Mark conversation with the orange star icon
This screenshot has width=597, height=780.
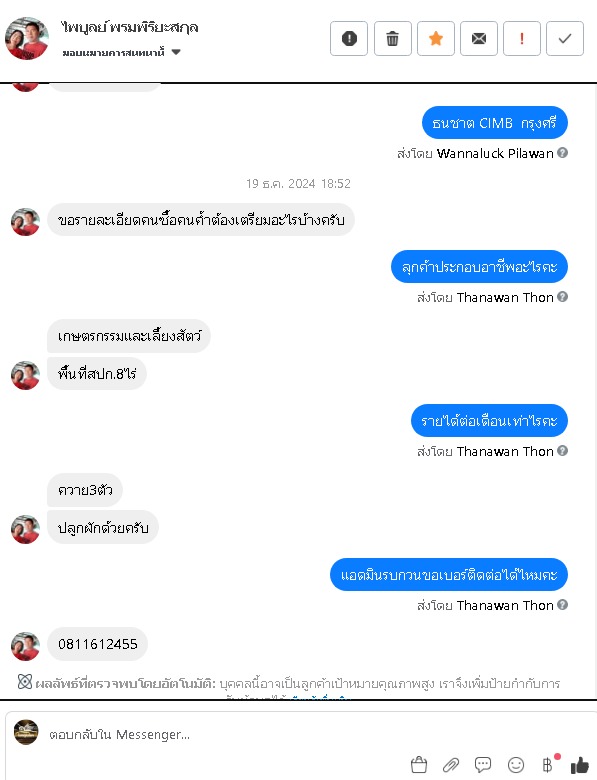pyautogui.click(x=436, y=38)
